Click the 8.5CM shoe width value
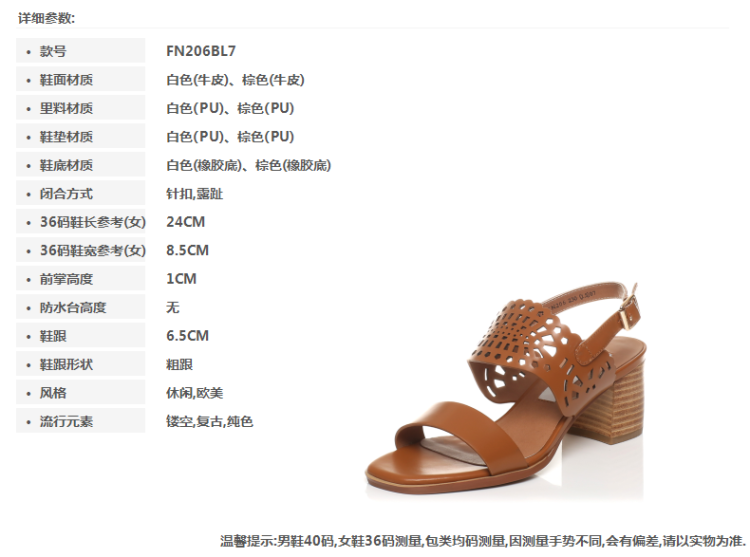This screenshot has width=750, height=557. 188,251
